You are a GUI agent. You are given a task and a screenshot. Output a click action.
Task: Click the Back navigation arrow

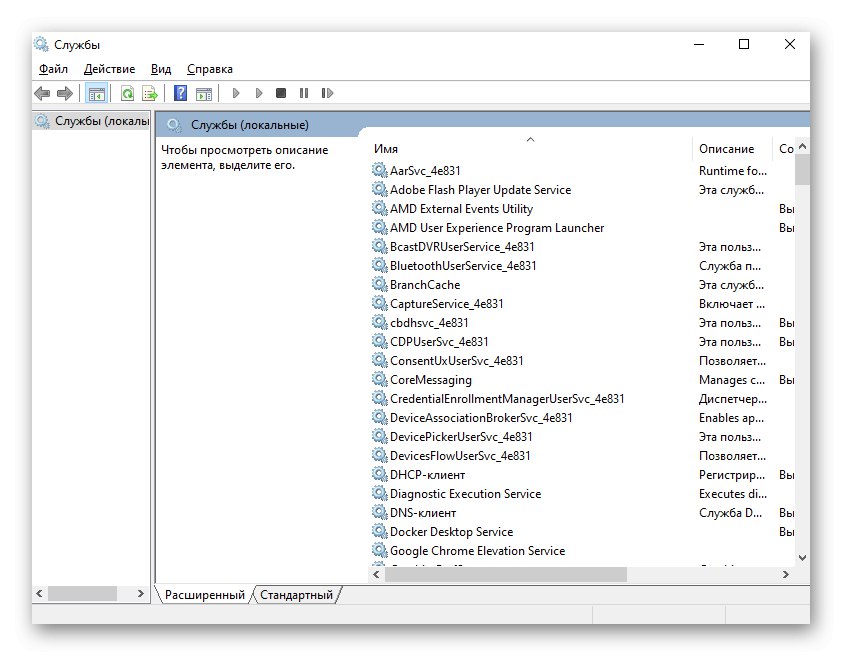(x=41, y=93)
